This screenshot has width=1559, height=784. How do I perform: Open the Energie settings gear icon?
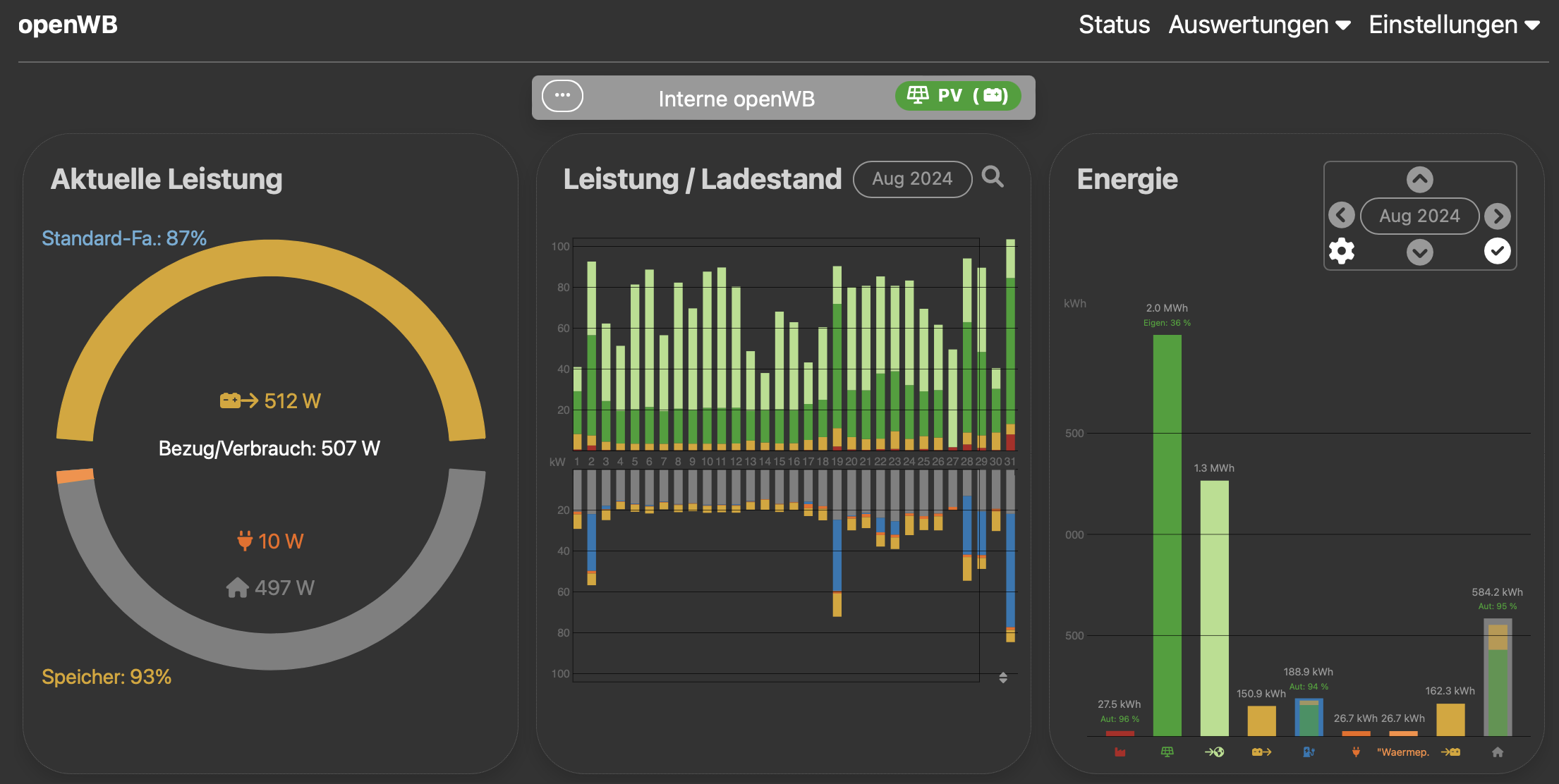[x=1342, y=251]
